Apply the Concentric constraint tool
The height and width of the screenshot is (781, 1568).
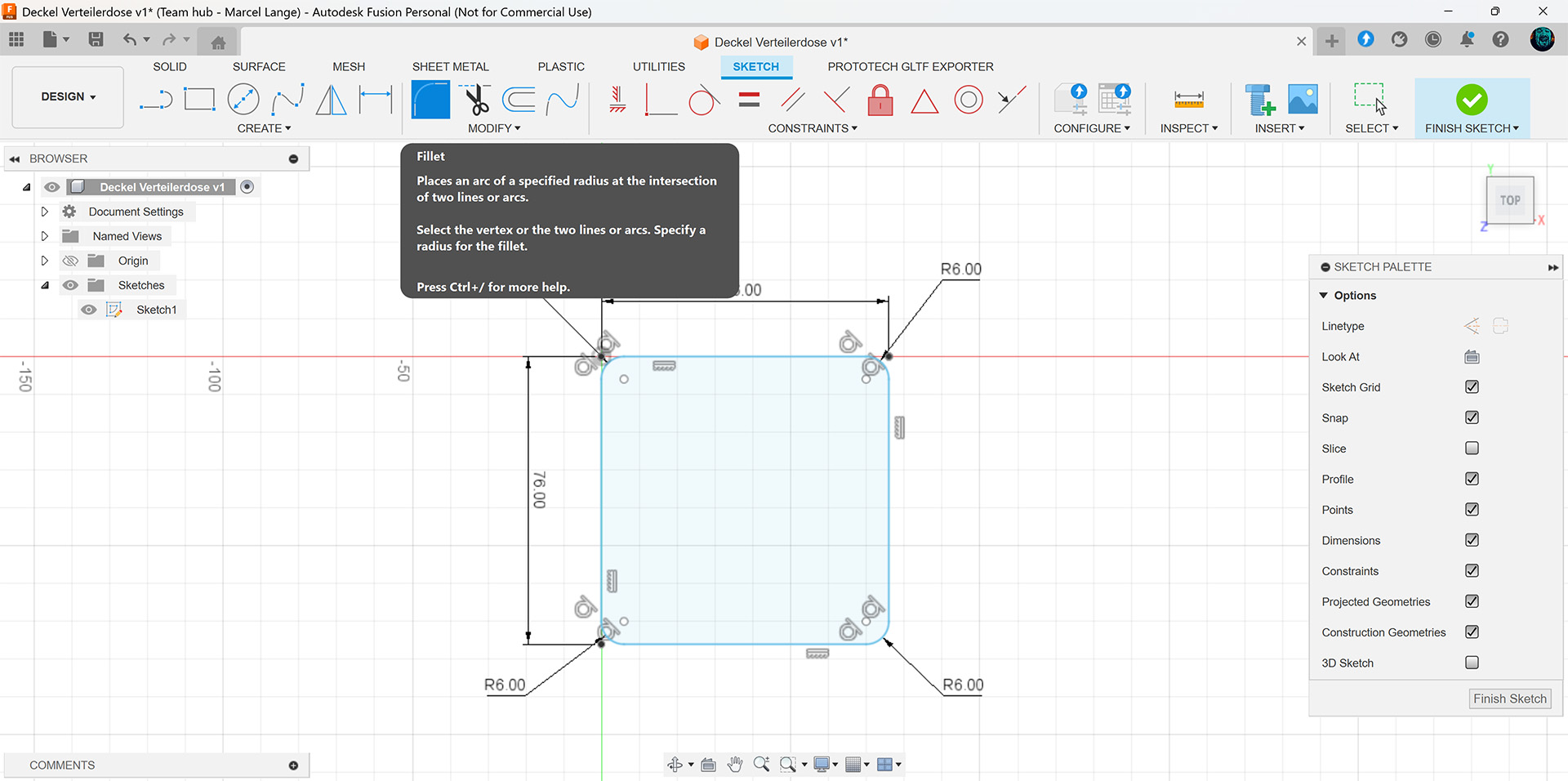(x=969, y=100)
